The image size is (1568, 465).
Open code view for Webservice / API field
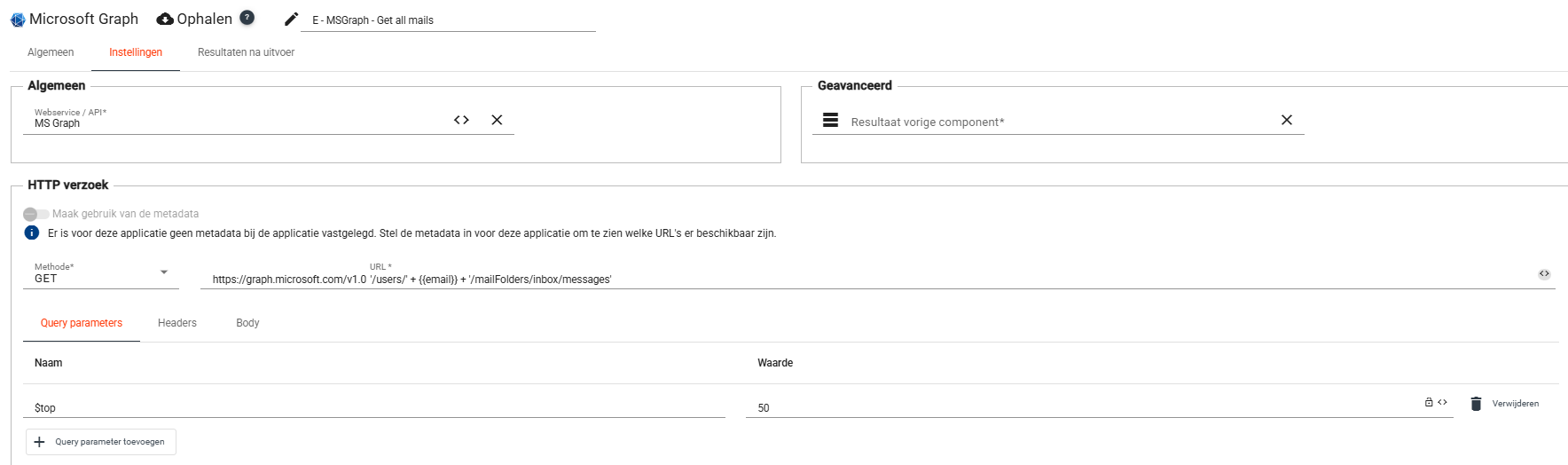[x=461, y=120]
